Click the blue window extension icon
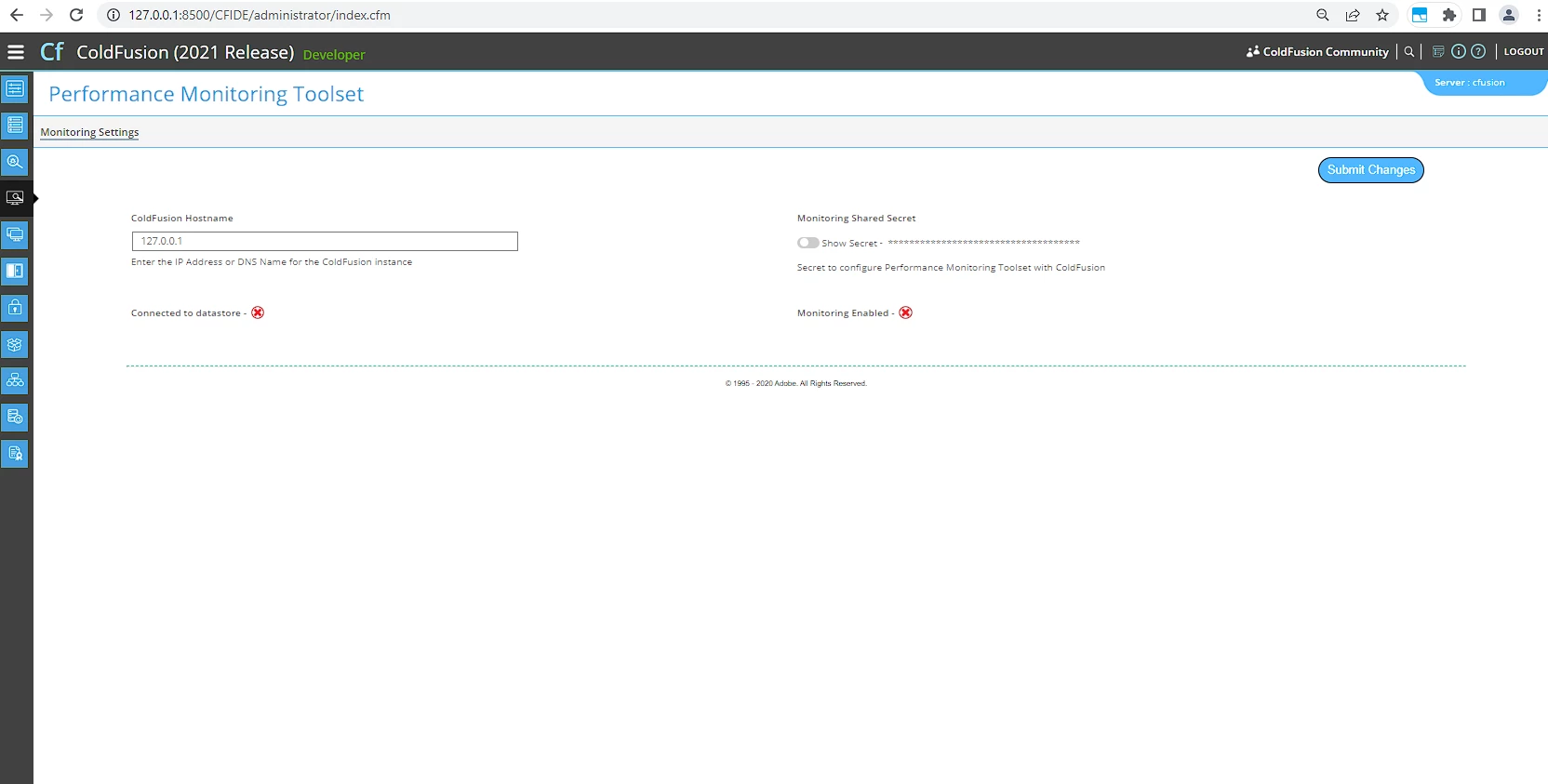This screenshot has width=1548, height=784. (x=1420, y=15)
